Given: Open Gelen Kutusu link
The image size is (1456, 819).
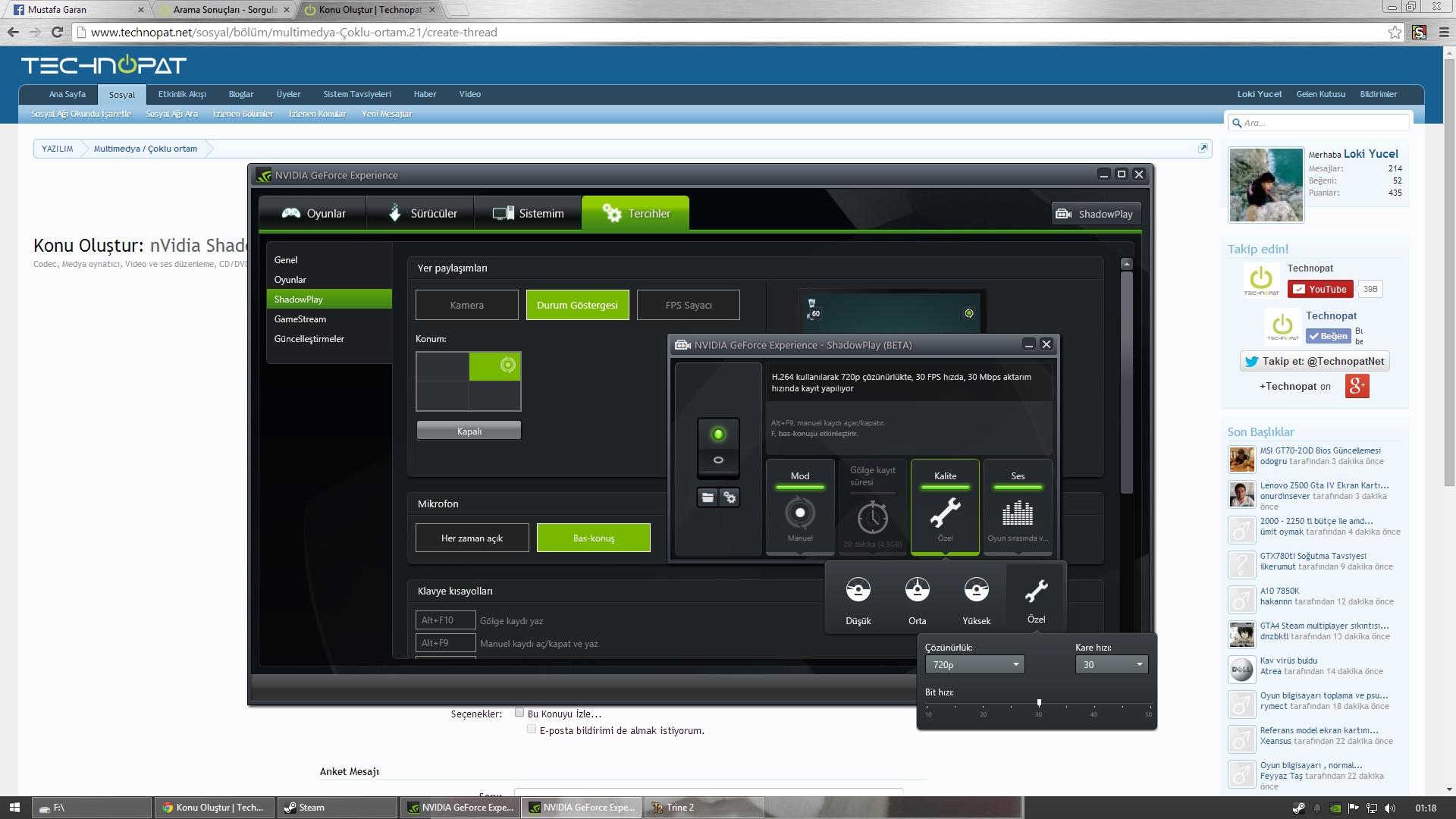Looking at the screenshot, I should point(1321,95).
